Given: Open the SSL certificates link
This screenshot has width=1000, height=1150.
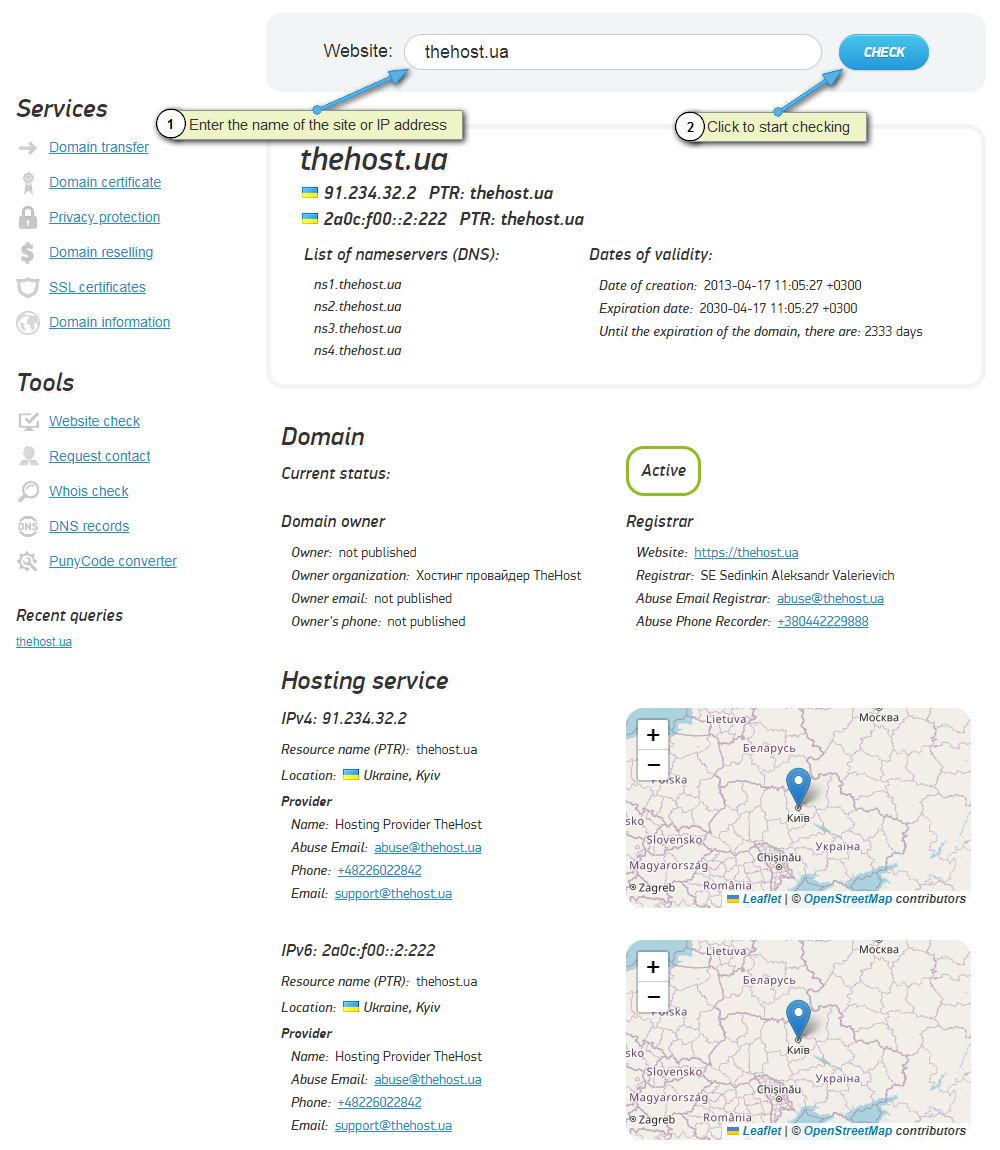Looking at the screenshot, I should tap(97, 288).
